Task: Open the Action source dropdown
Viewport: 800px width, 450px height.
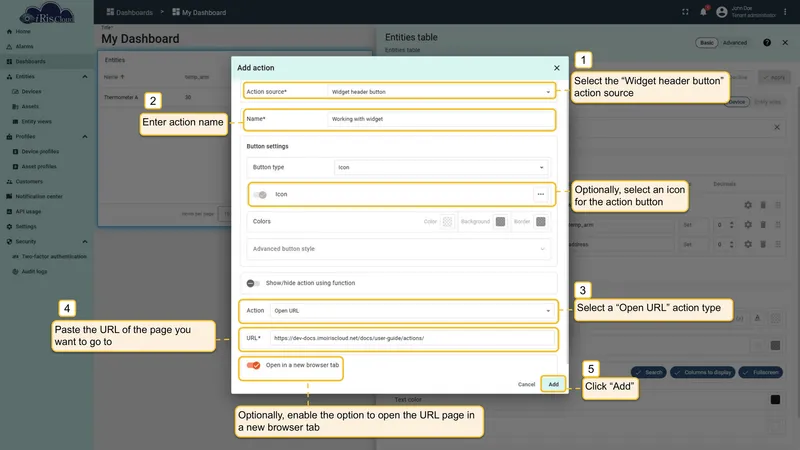Action: pyautogui.click(x=441, y=92)
